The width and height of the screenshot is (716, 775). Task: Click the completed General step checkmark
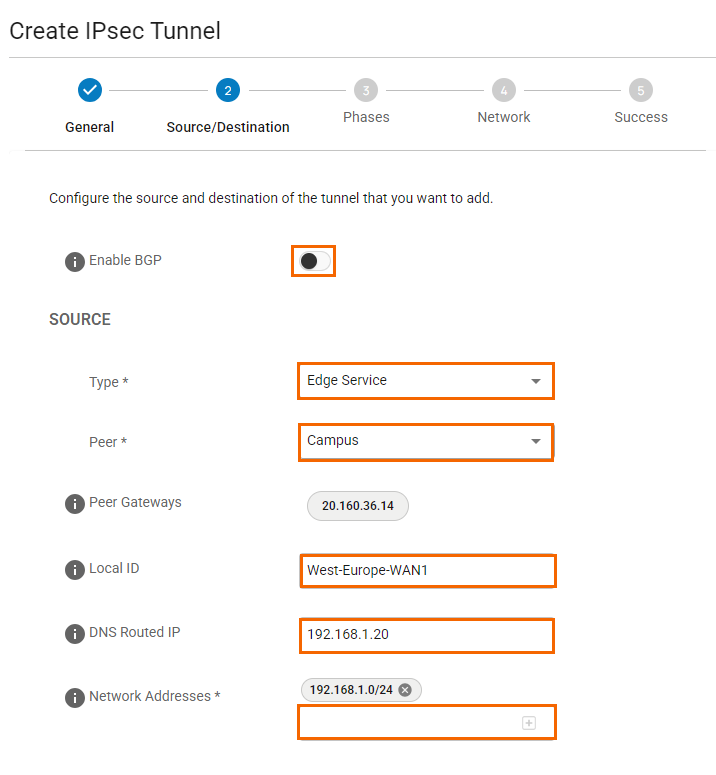pyautogui.click(x=90, y=90)
